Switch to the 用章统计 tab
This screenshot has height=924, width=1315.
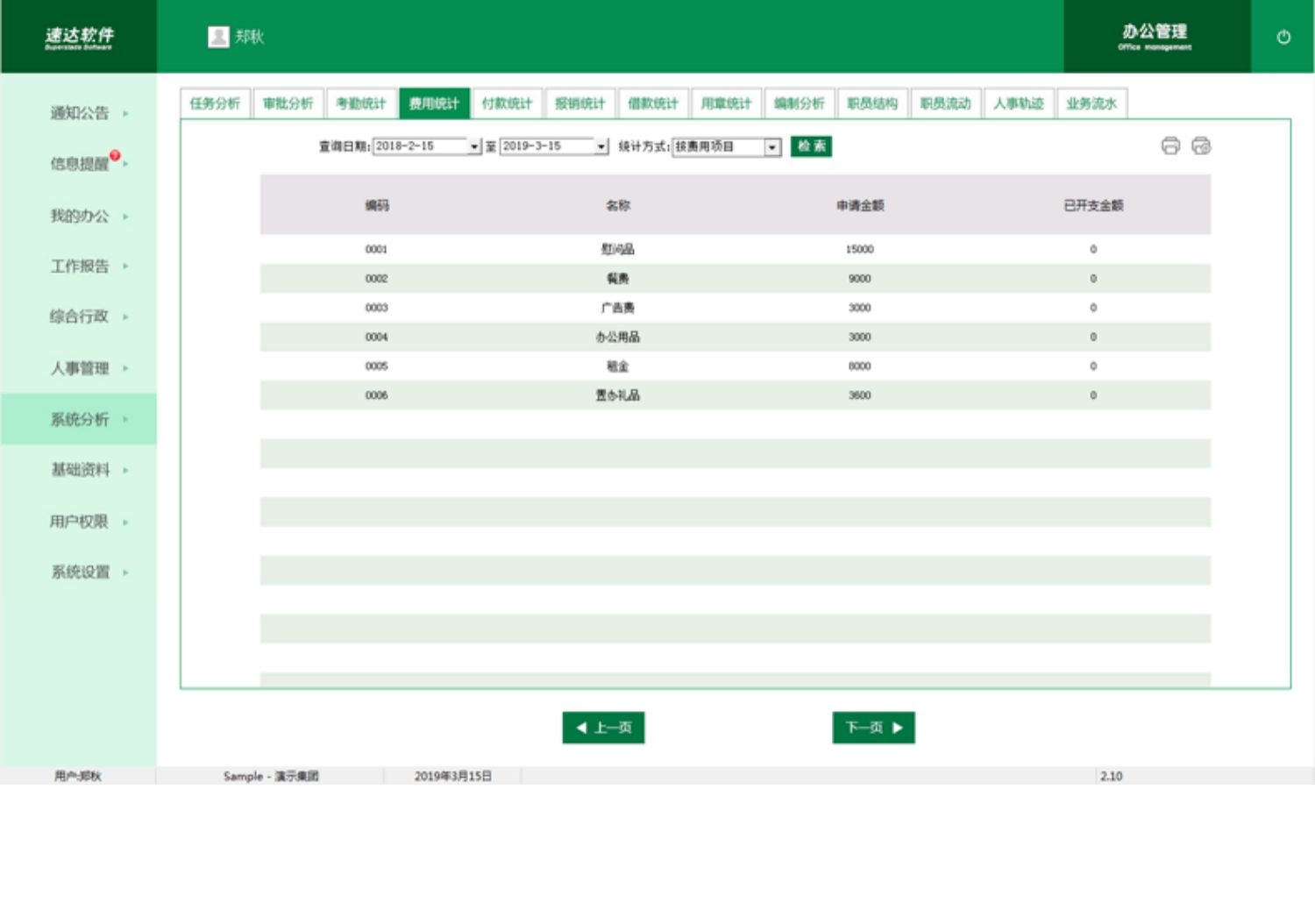click(x=726, y=103)
